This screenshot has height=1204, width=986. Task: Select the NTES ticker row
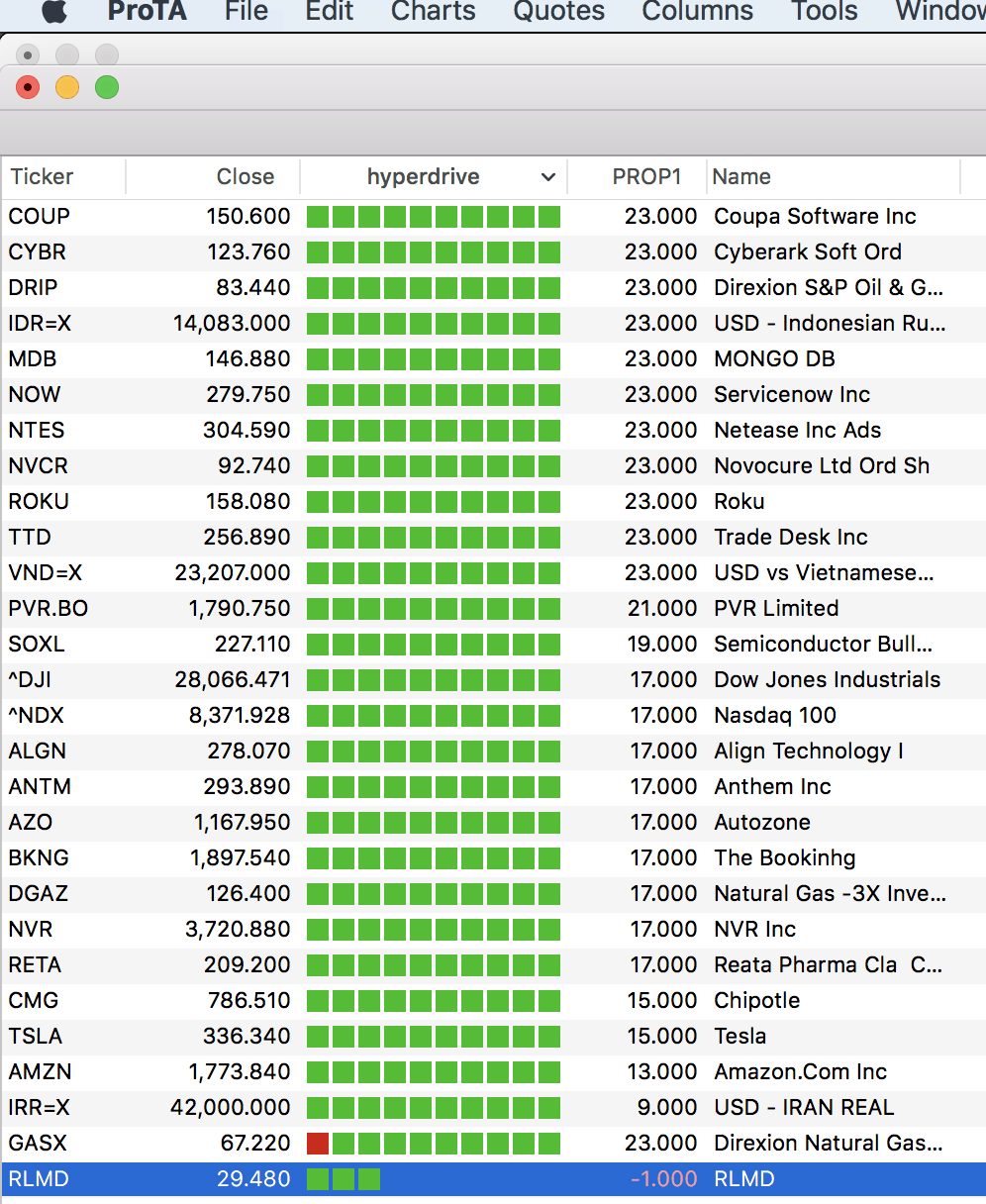pos(493,431)
